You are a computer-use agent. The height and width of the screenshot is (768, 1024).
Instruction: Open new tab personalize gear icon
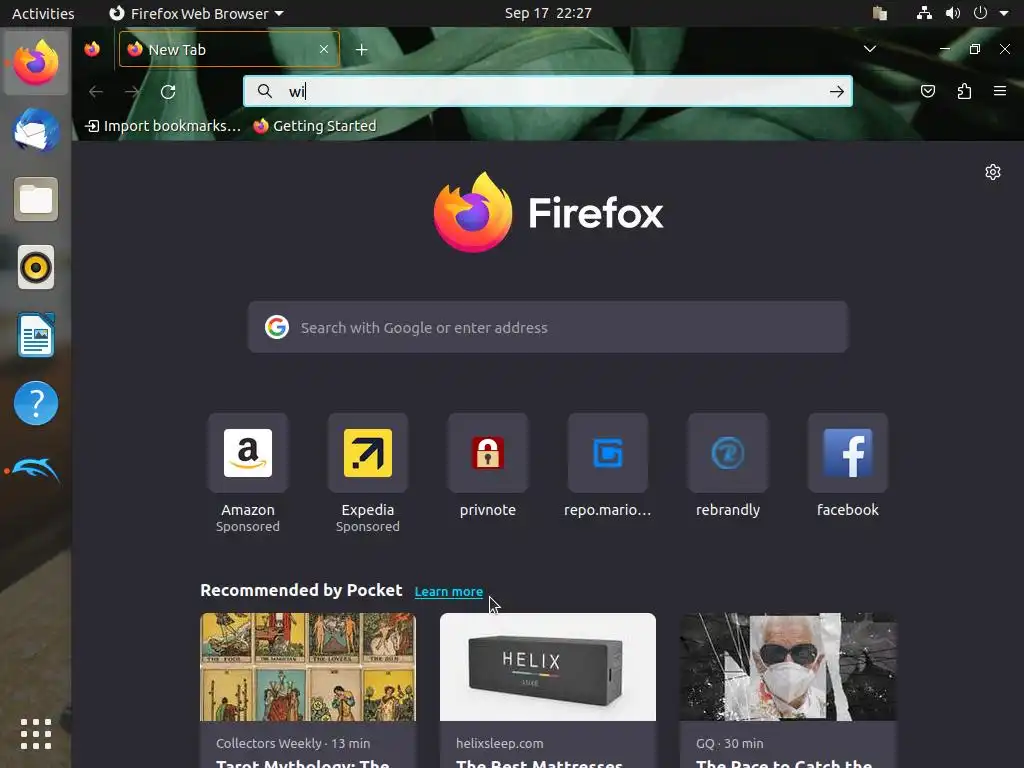(993, 172)
